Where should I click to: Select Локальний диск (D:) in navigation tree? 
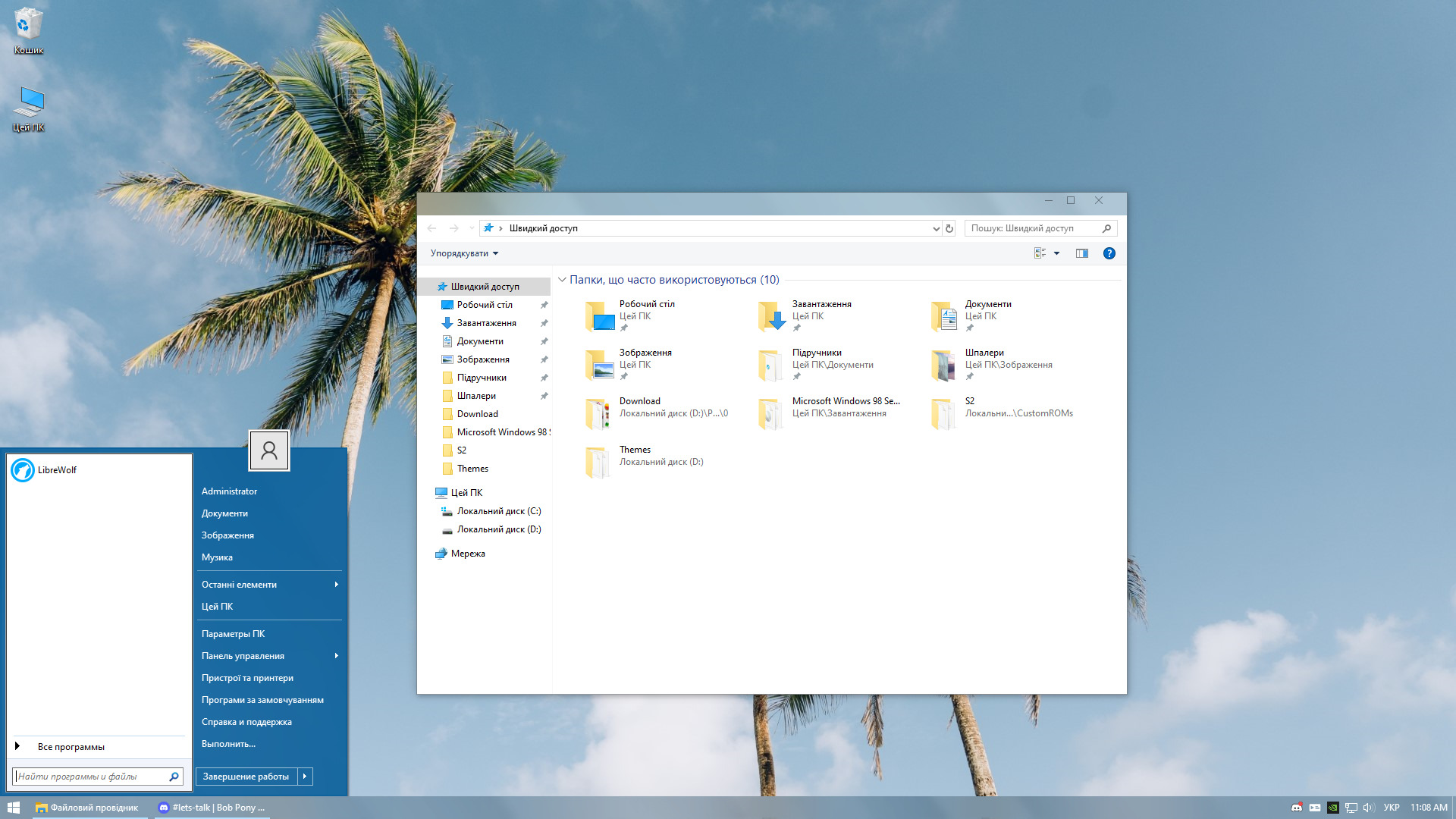(x=498, y=529)
